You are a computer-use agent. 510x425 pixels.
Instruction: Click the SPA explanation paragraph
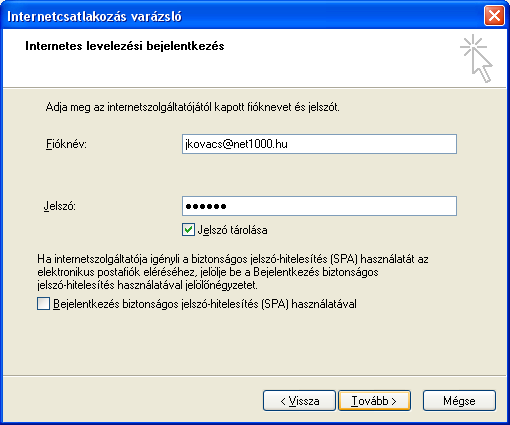pos(233,272)
